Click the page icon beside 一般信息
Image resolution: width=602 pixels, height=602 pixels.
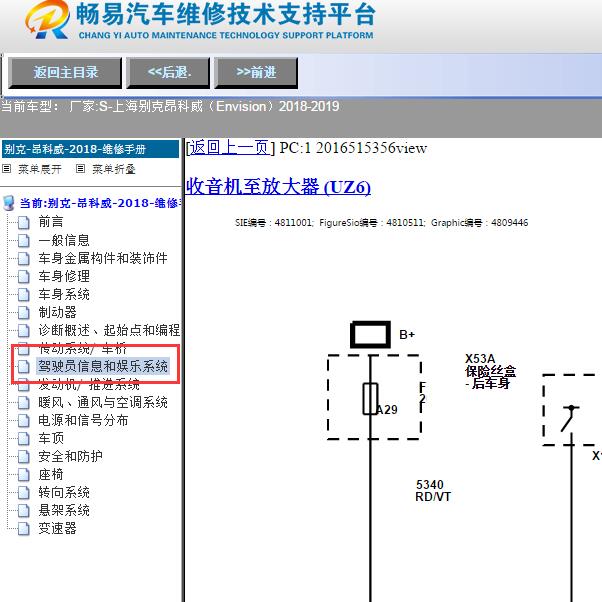coord(24,241)
